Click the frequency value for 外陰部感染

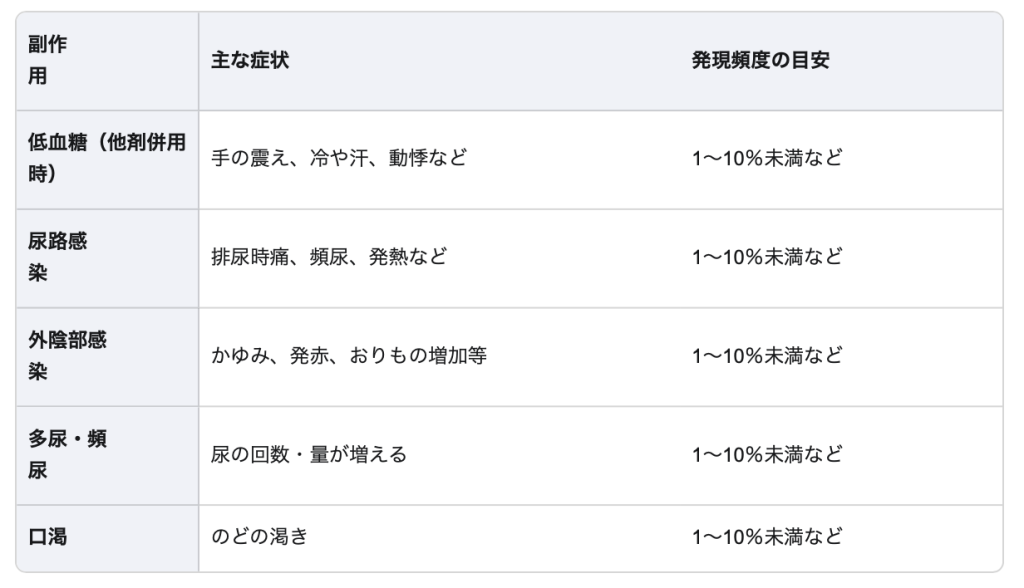pyautogui.click(x=767, y=356)
